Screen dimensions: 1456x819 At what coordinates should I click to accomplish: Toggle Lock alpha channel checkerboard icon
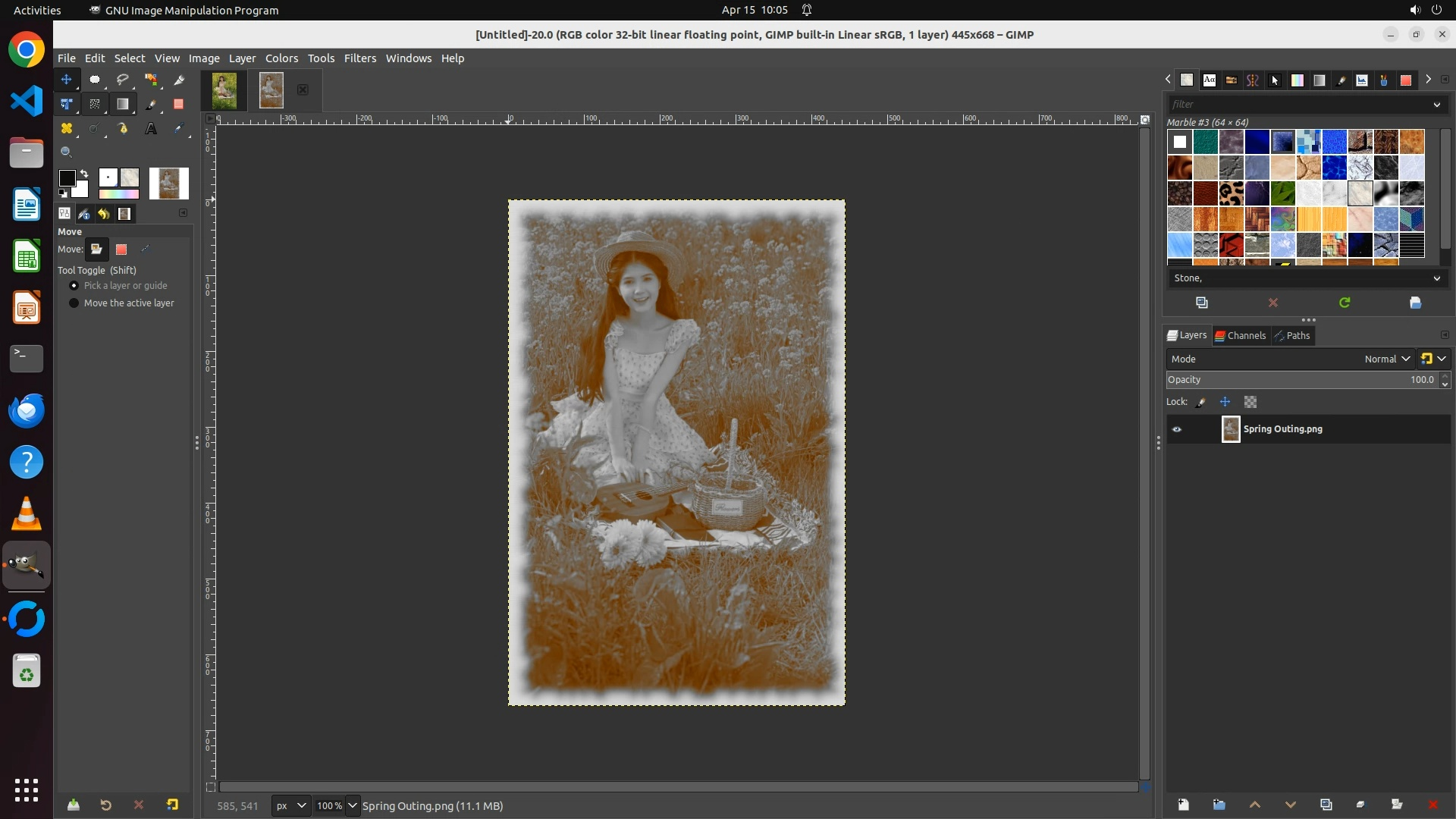tap(1250, 402)
